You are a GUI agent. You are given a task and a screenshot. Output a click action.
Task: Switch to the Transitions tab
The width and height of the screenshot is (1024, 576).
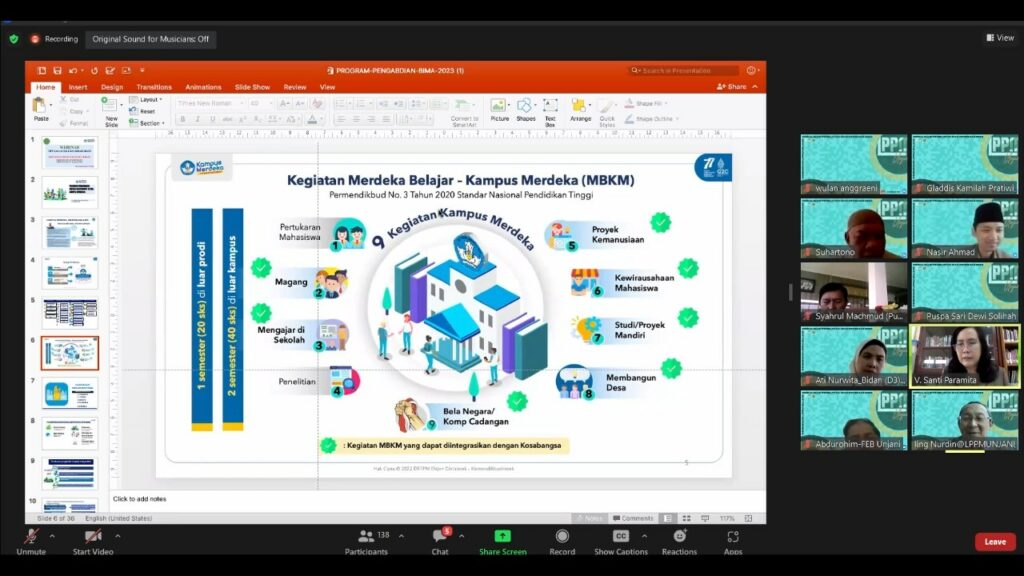[x=153, y=87]
